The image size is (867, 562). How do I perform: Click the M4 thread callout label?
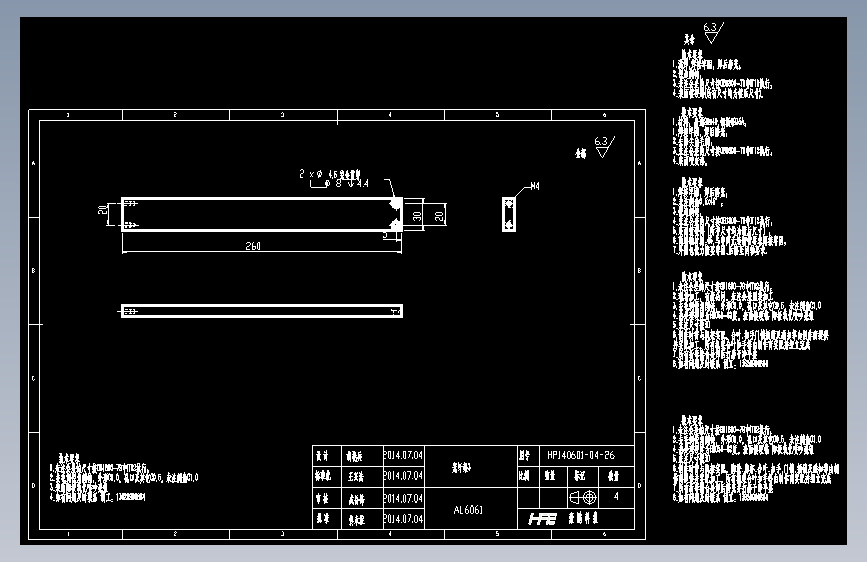tap(535, 186)
